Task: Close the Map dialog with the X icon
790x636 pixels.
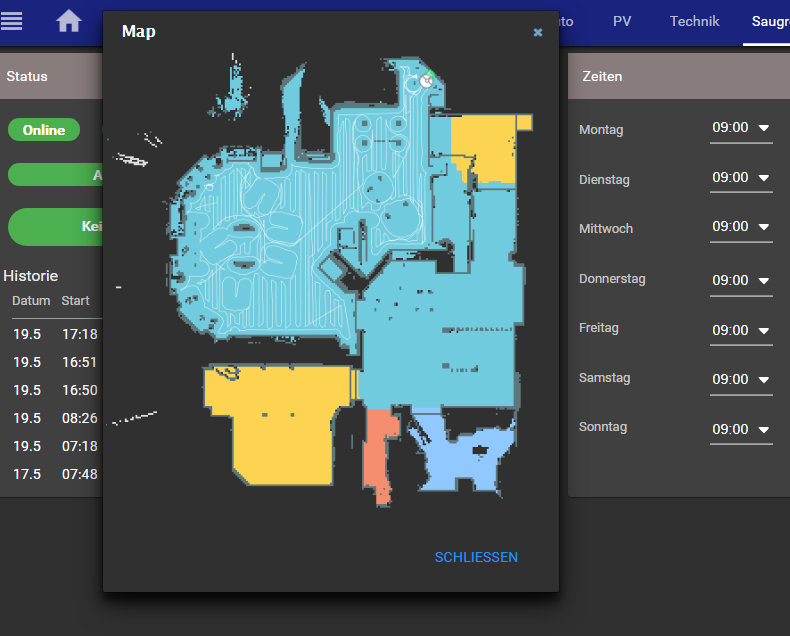Action: (538, 32)
